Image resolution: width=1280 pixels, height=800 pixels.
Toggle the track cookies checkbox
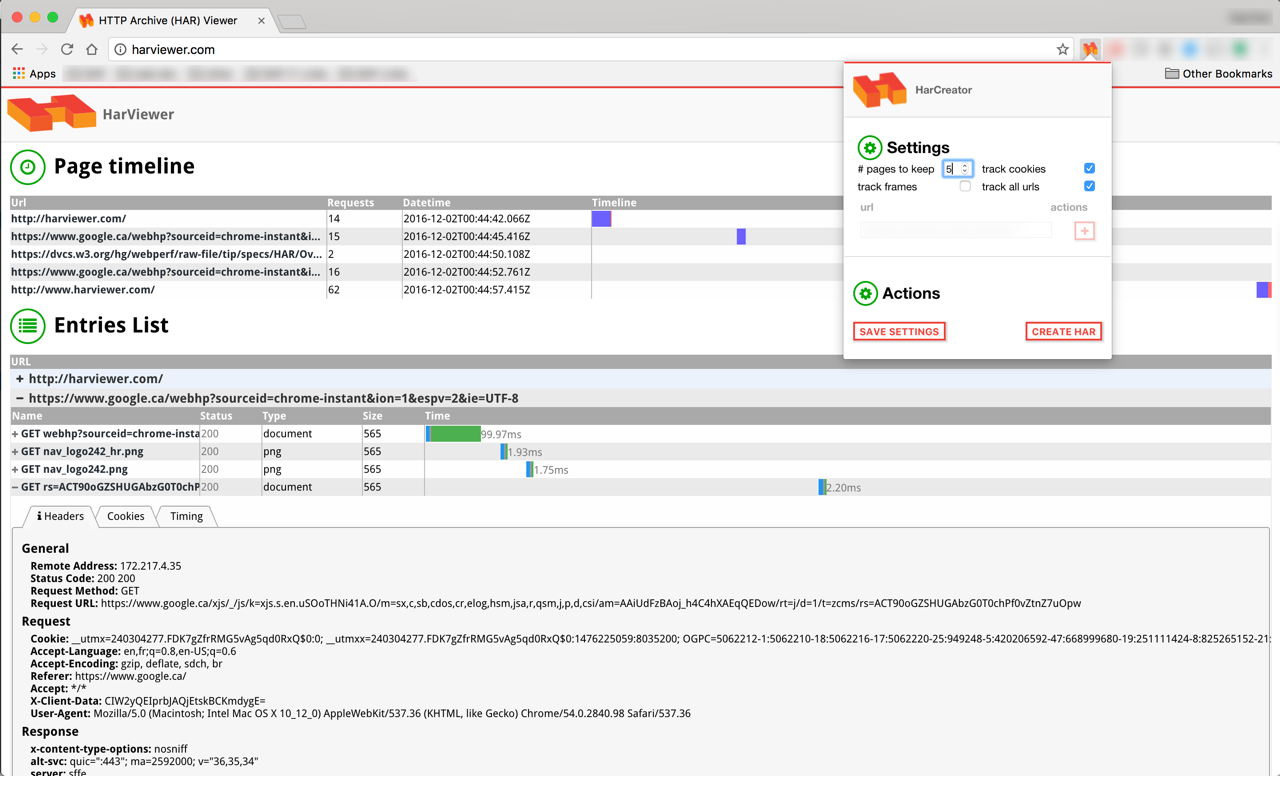tap(1089, 168)
